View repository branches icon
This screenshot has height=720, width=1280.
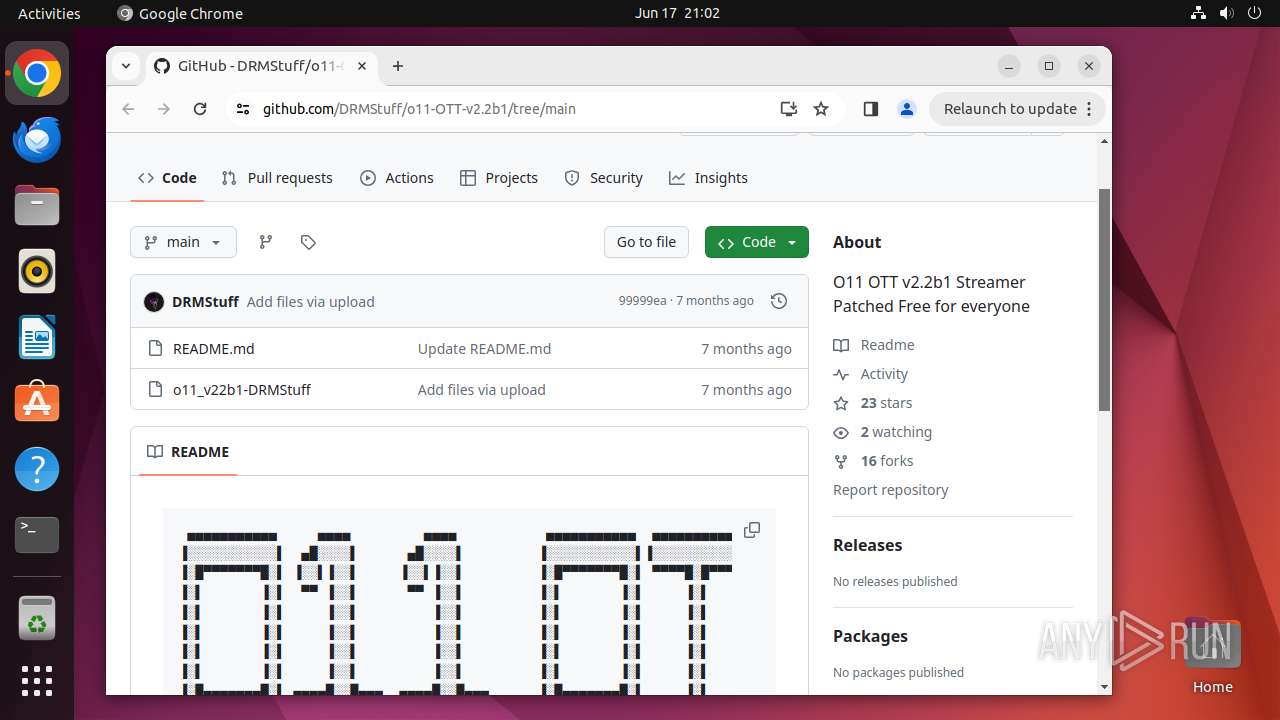265,242
